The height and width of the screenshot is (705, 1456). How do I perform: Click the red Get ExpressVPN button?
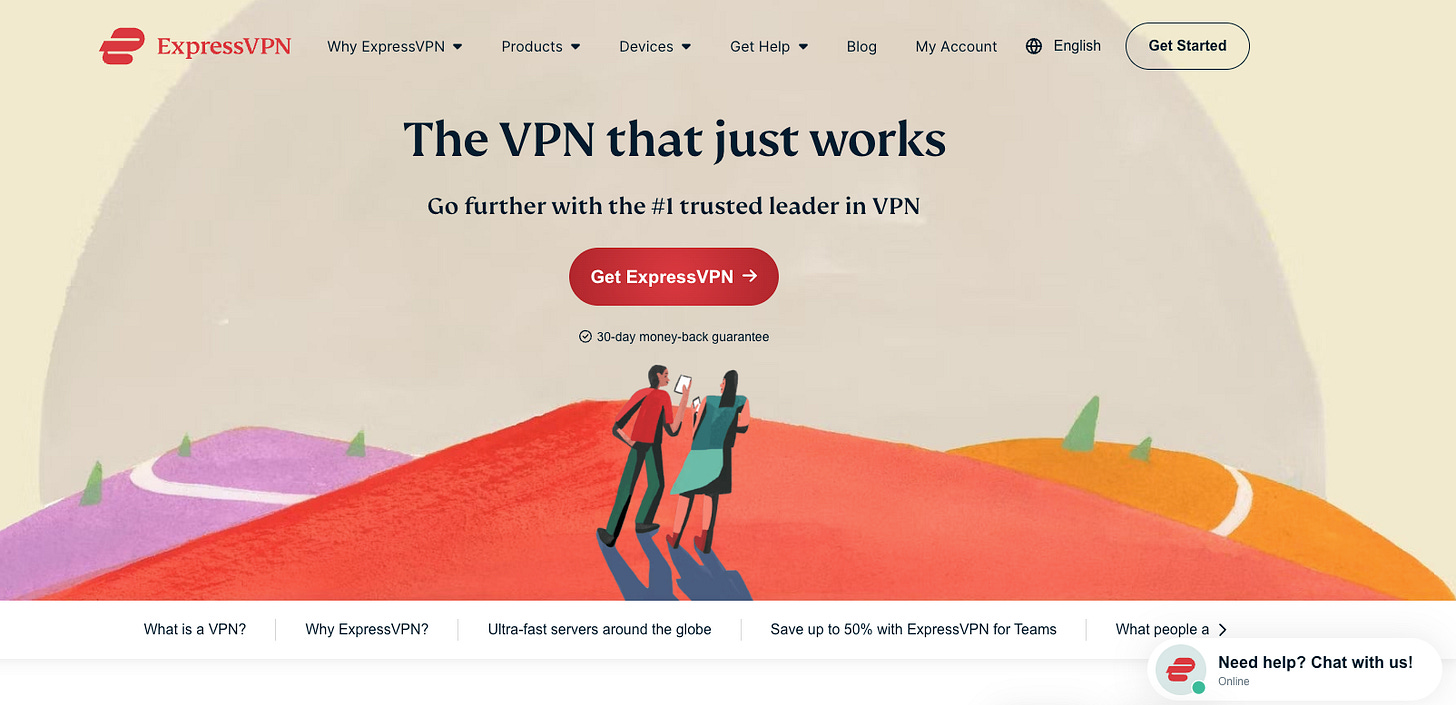coord(674,277)
